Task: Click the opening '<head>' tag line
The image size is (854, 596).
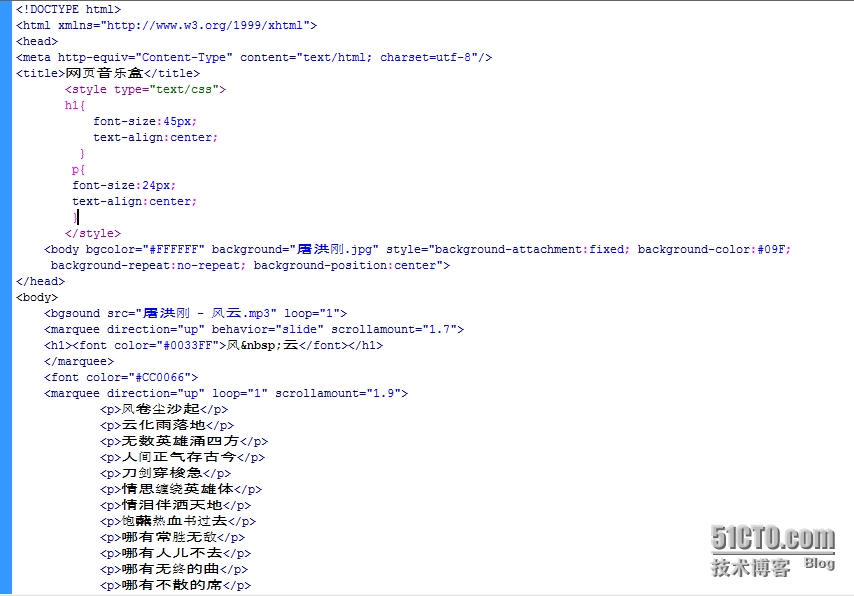Action: tap(37, 41)
